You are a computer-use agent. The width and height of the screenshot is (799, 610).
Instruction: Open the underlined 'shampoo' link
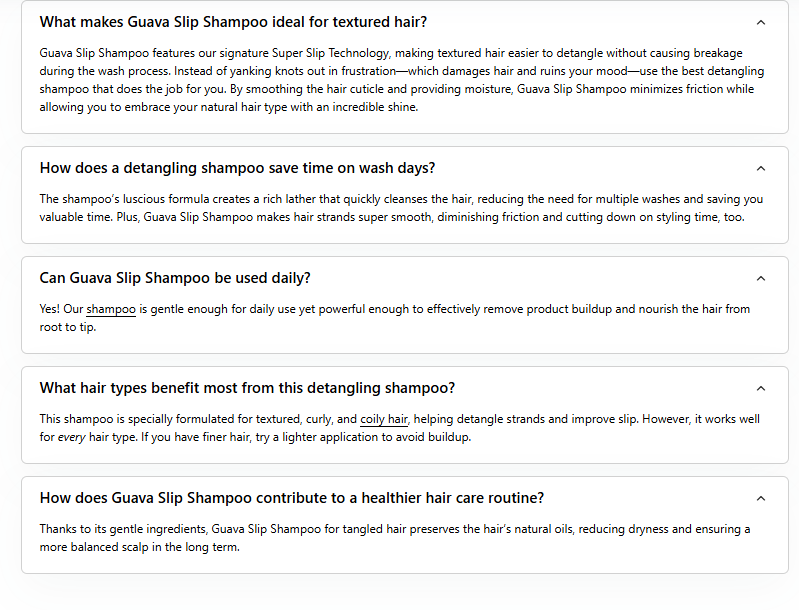tap(111, 310)
